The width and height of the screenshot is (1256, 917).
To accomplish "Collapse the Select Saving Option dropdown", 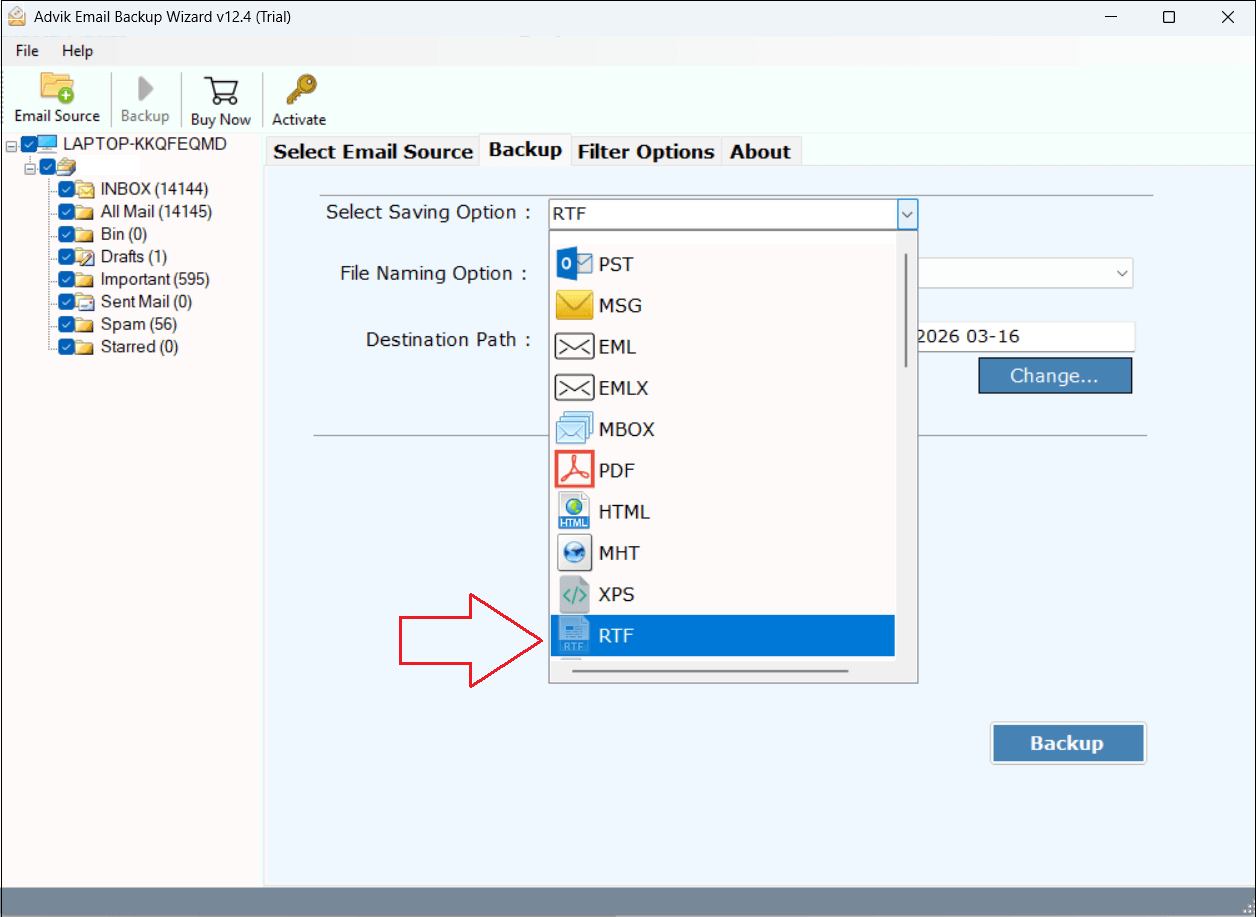I will click(x=906, y=213).
